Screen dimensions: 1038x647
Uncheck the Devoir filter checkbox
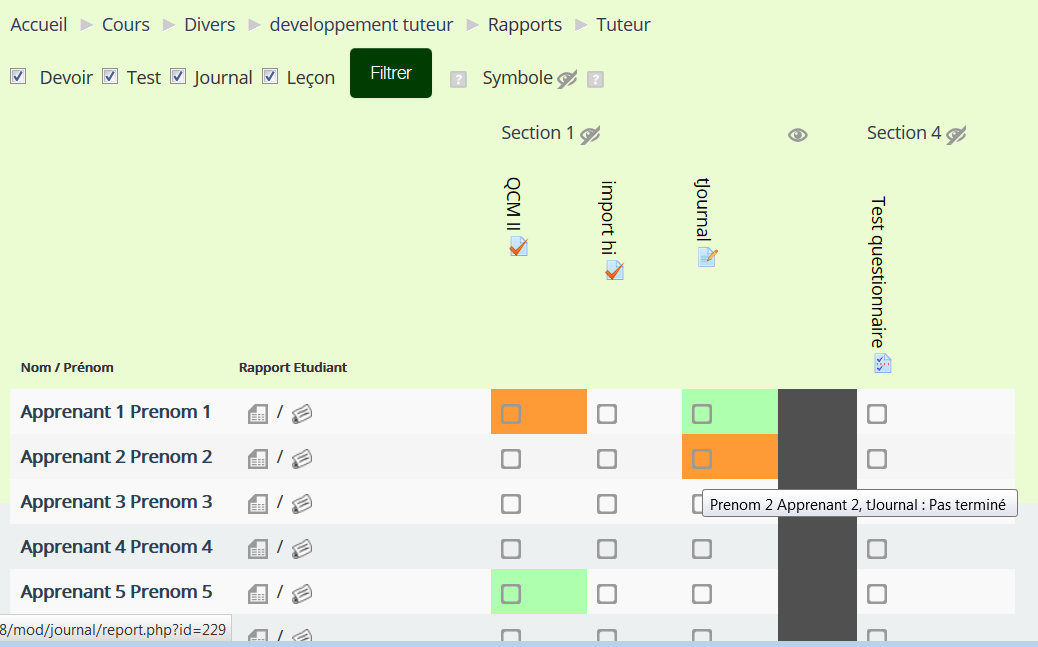(19, 76)
